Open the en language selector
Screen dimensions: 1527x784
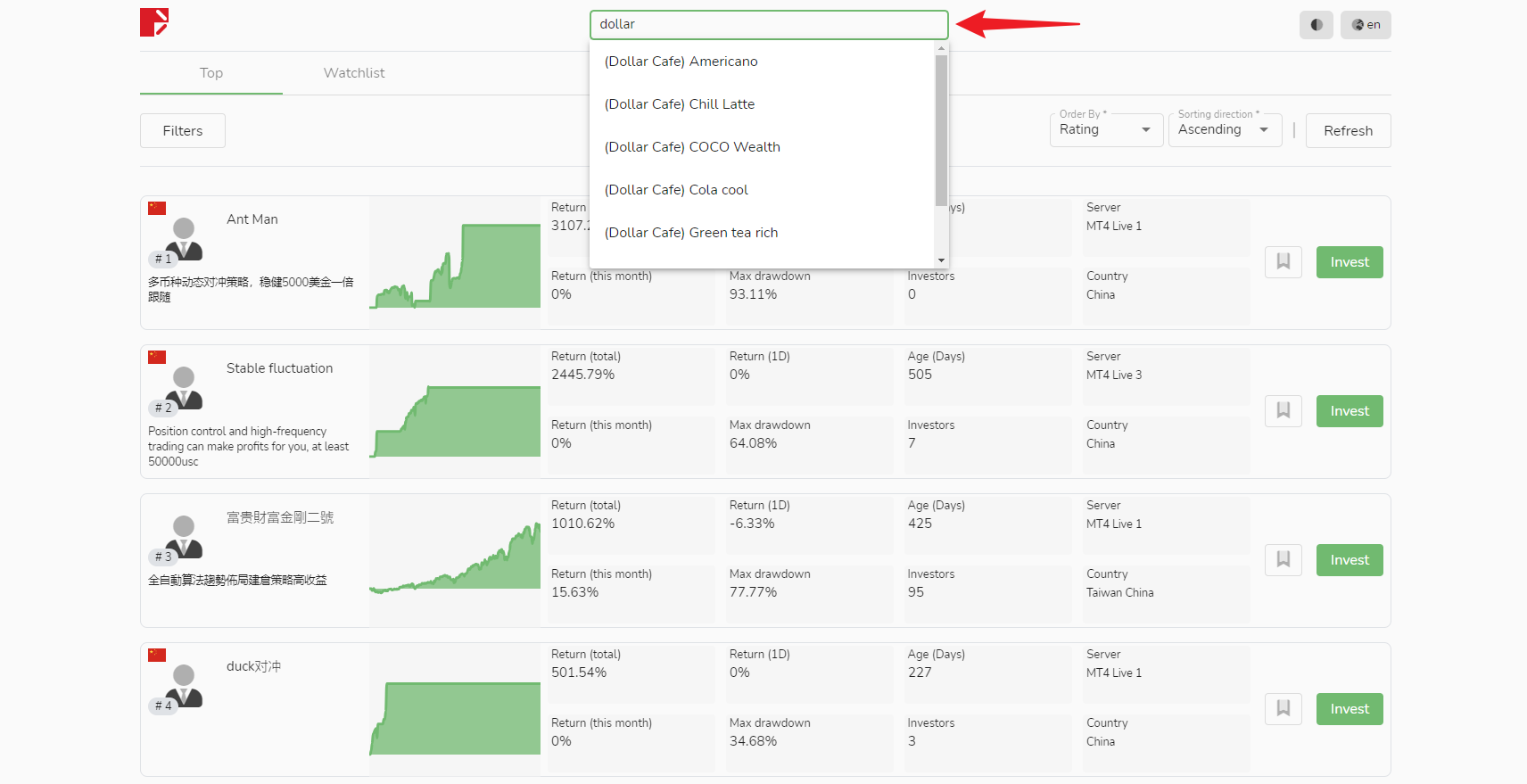click(x=1366, y=25)
